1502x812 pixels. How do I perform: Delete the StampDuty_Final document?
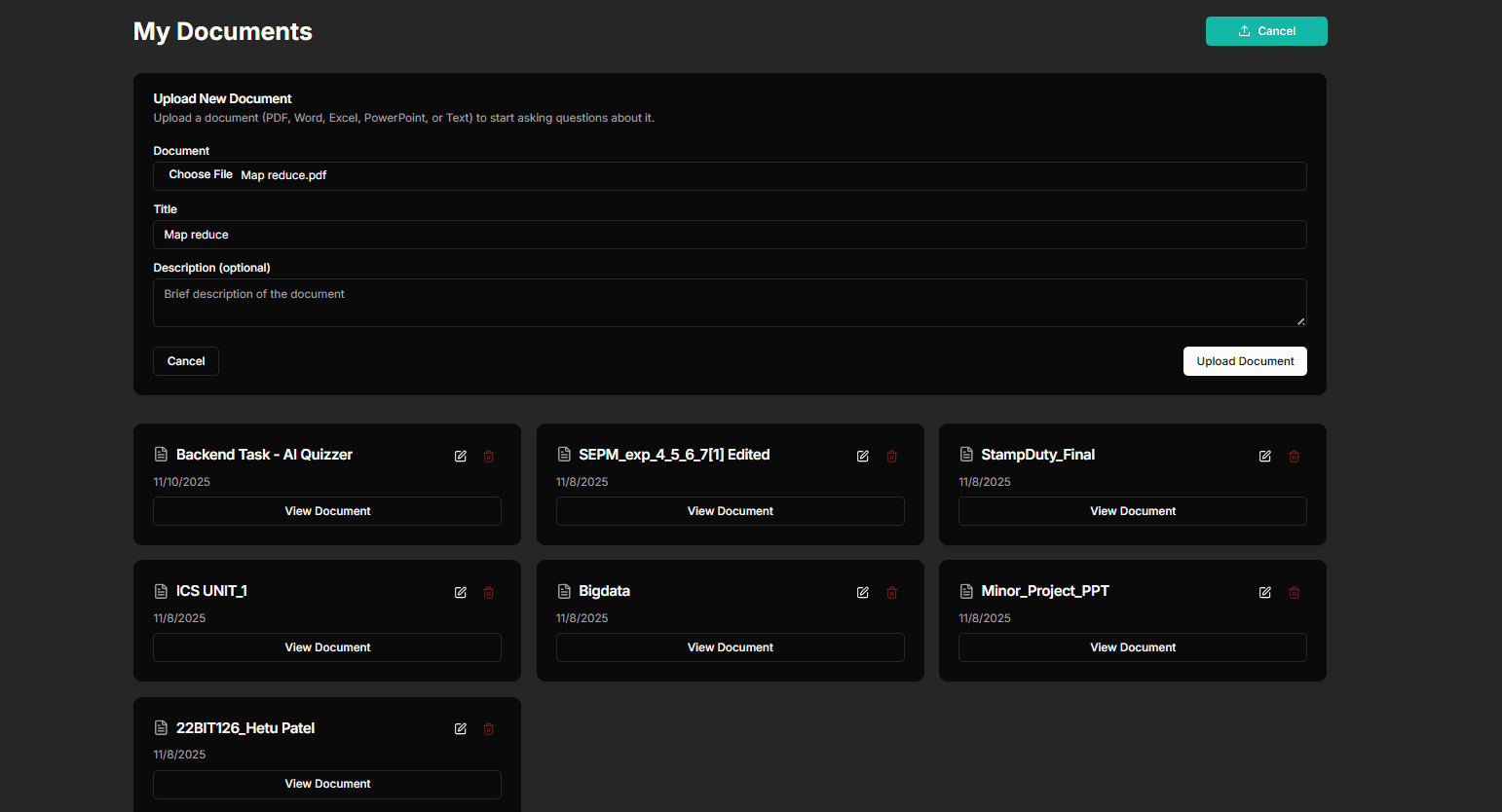click(1294, 456)
